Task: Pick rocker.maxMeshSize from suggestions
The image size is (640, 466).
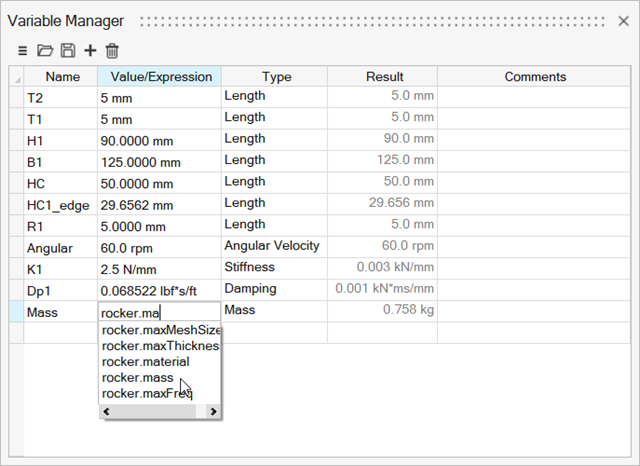Action: pos(160,330)
